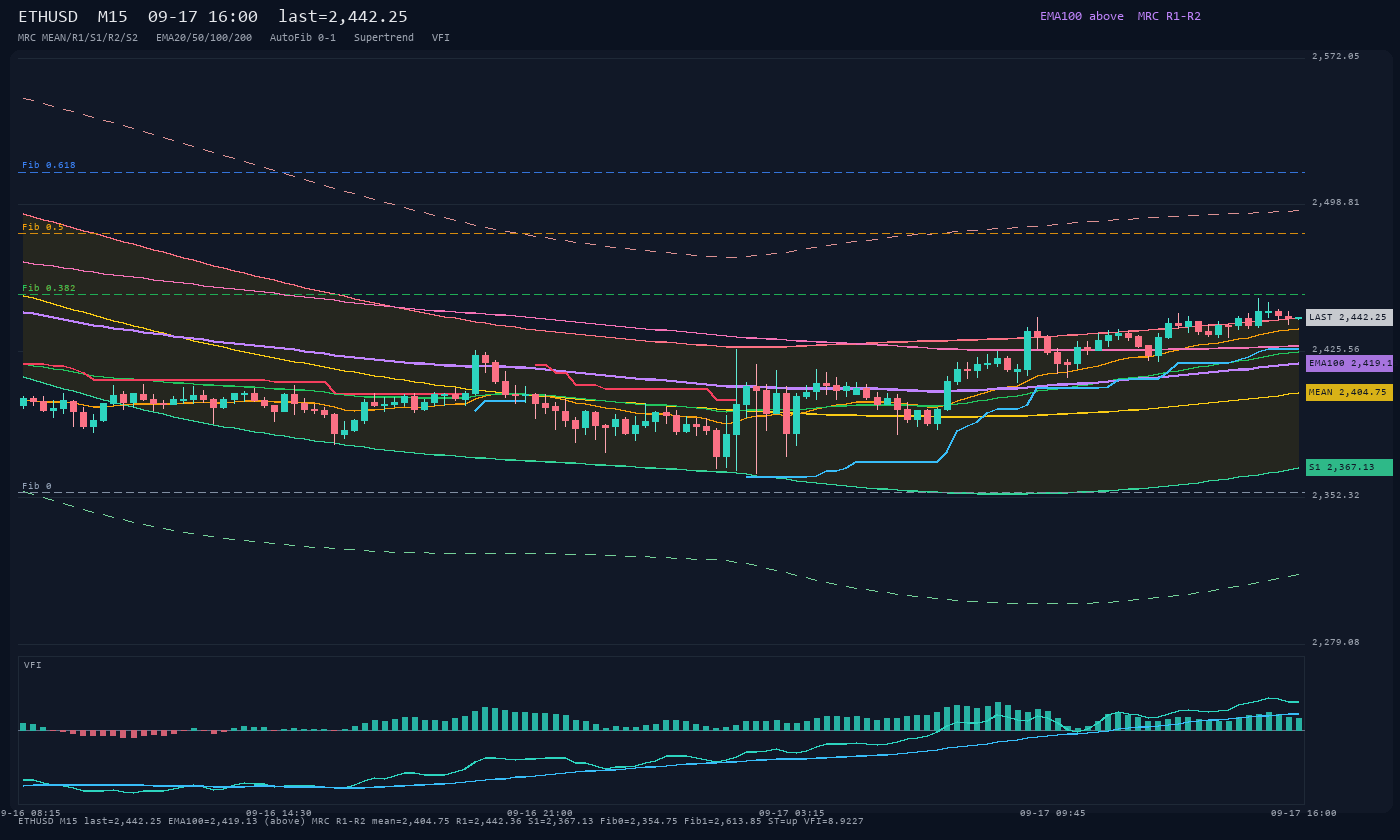1400x840 pixels.
Task: Click the 09-17 03:15 time axis label
Action: click(792, 813)
